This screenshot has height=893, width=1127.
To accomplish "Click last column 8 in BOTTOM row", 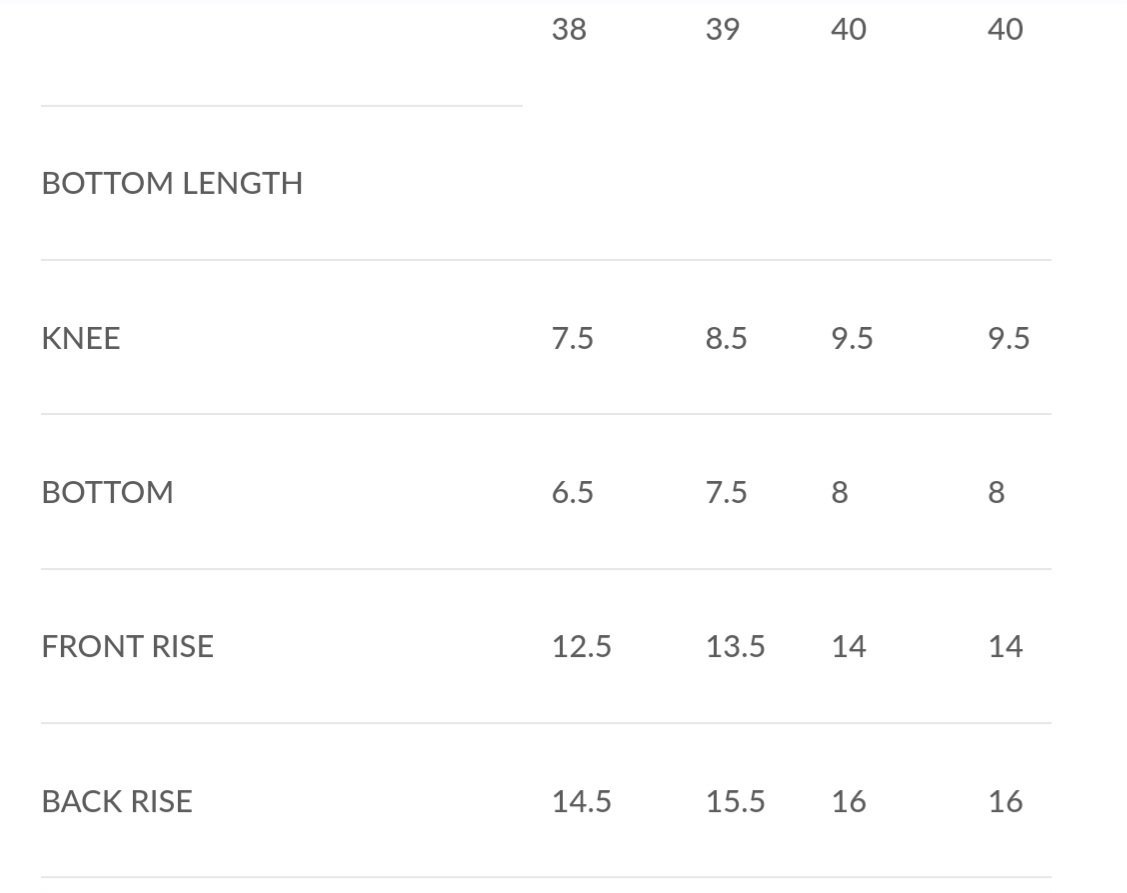I will (x=996, y=493).
